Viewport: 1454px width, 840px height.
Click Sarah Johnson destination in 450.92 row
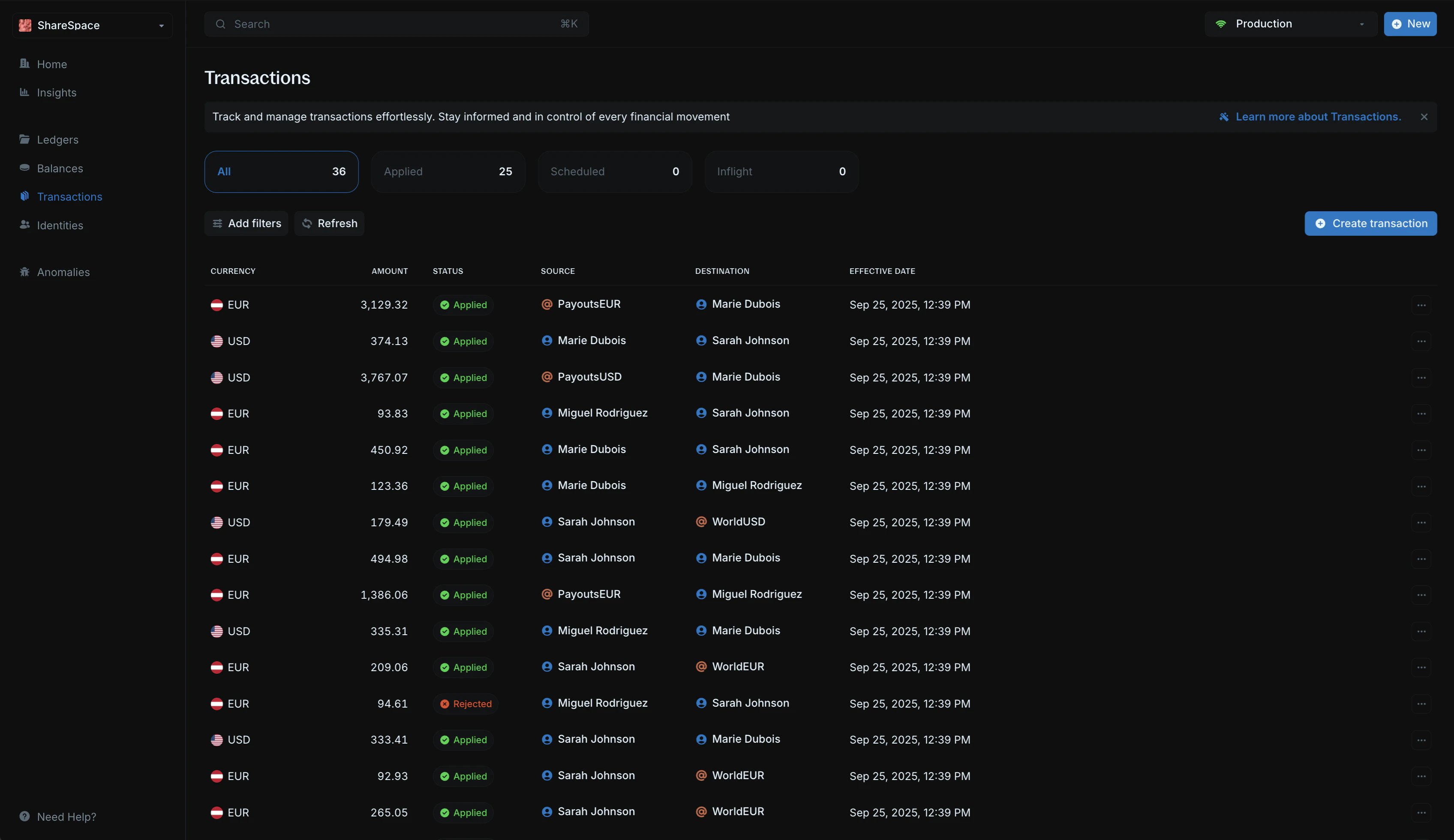(x=750, y=449)
